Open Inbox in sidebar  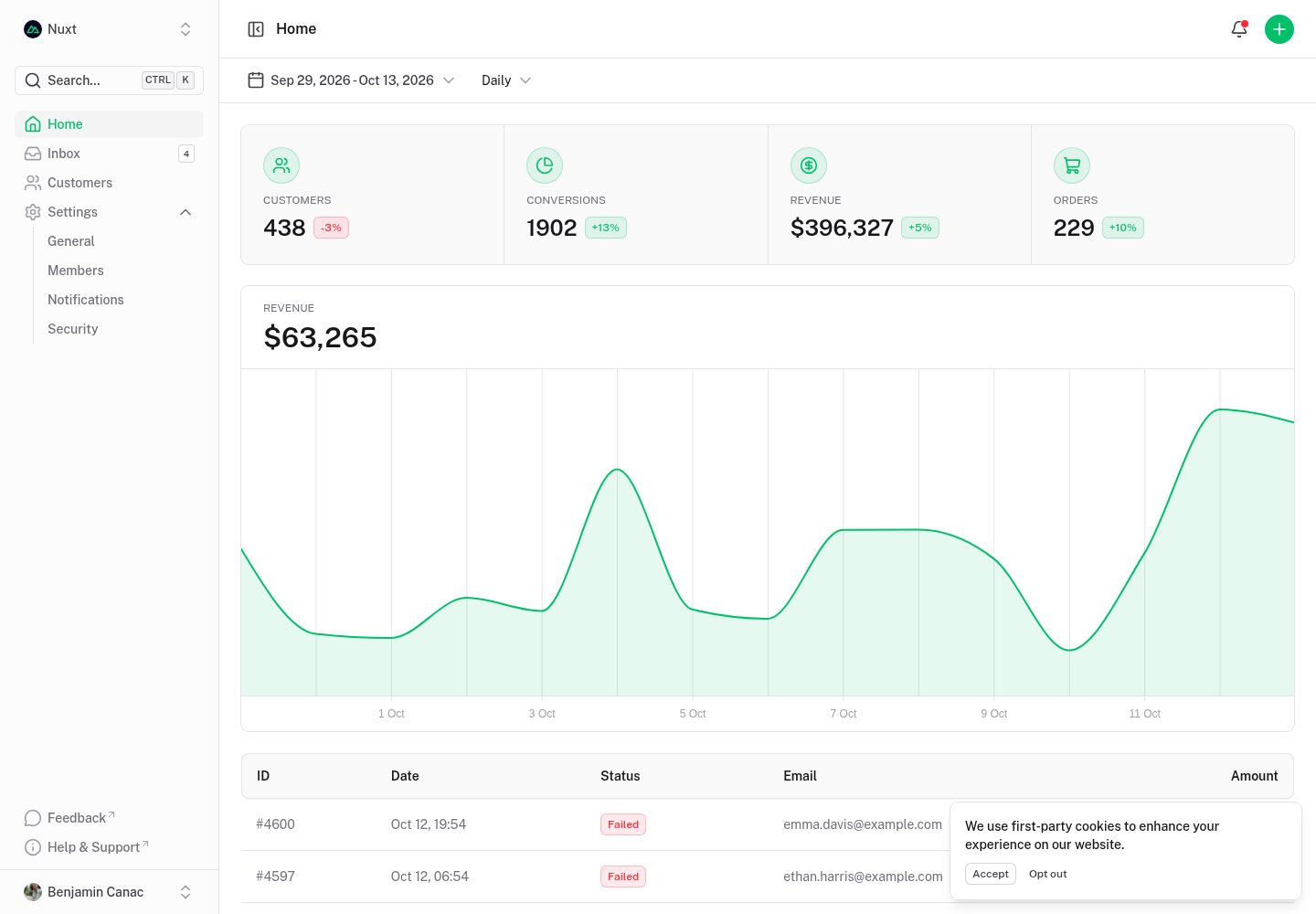pos(110,154)
